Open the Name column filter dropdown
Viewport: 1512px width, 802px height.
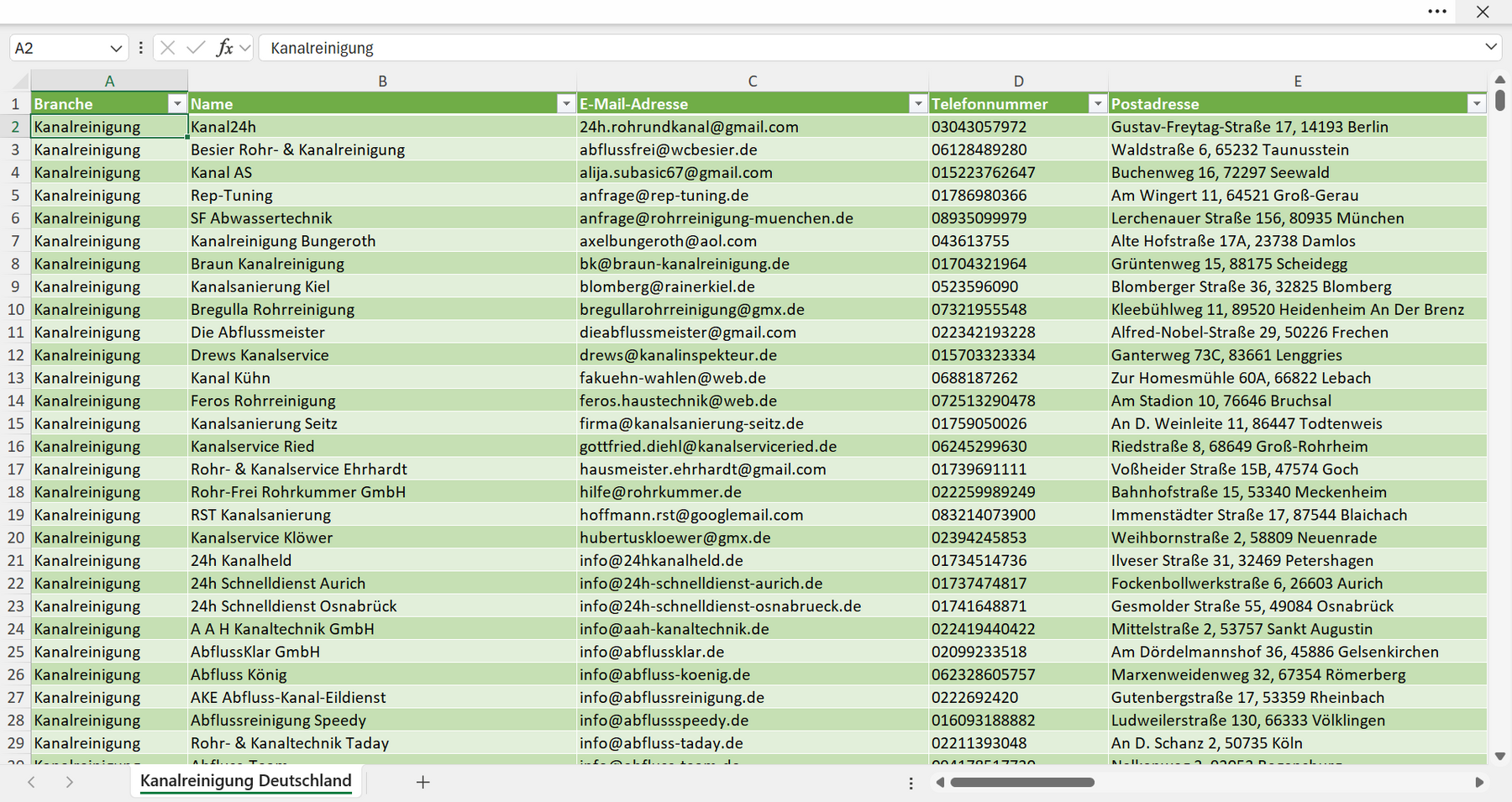point(566,103)
